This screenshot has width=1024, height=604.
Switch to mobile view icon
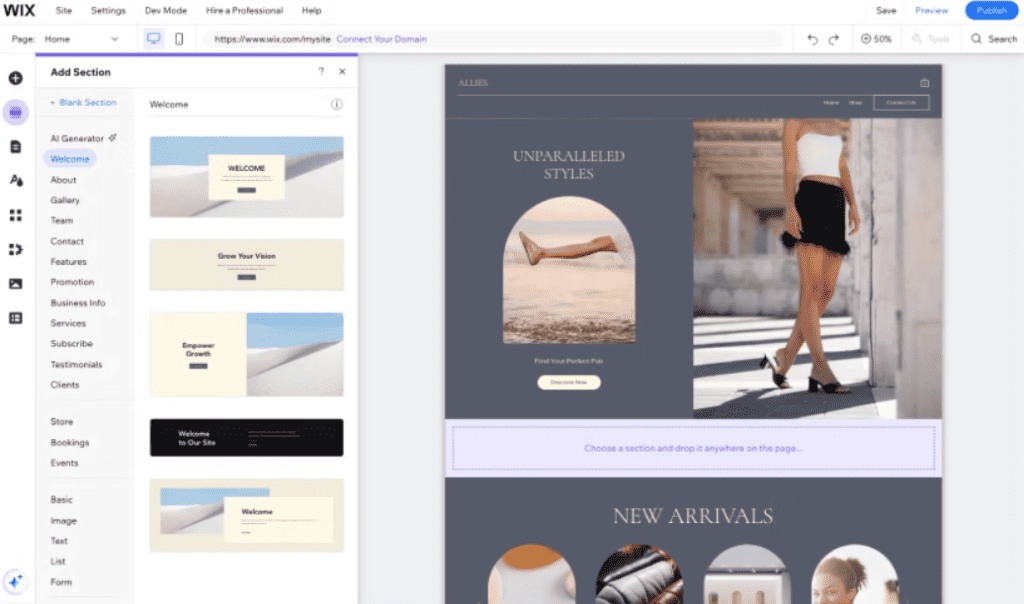pyautogui.click(x=179, y=39)
